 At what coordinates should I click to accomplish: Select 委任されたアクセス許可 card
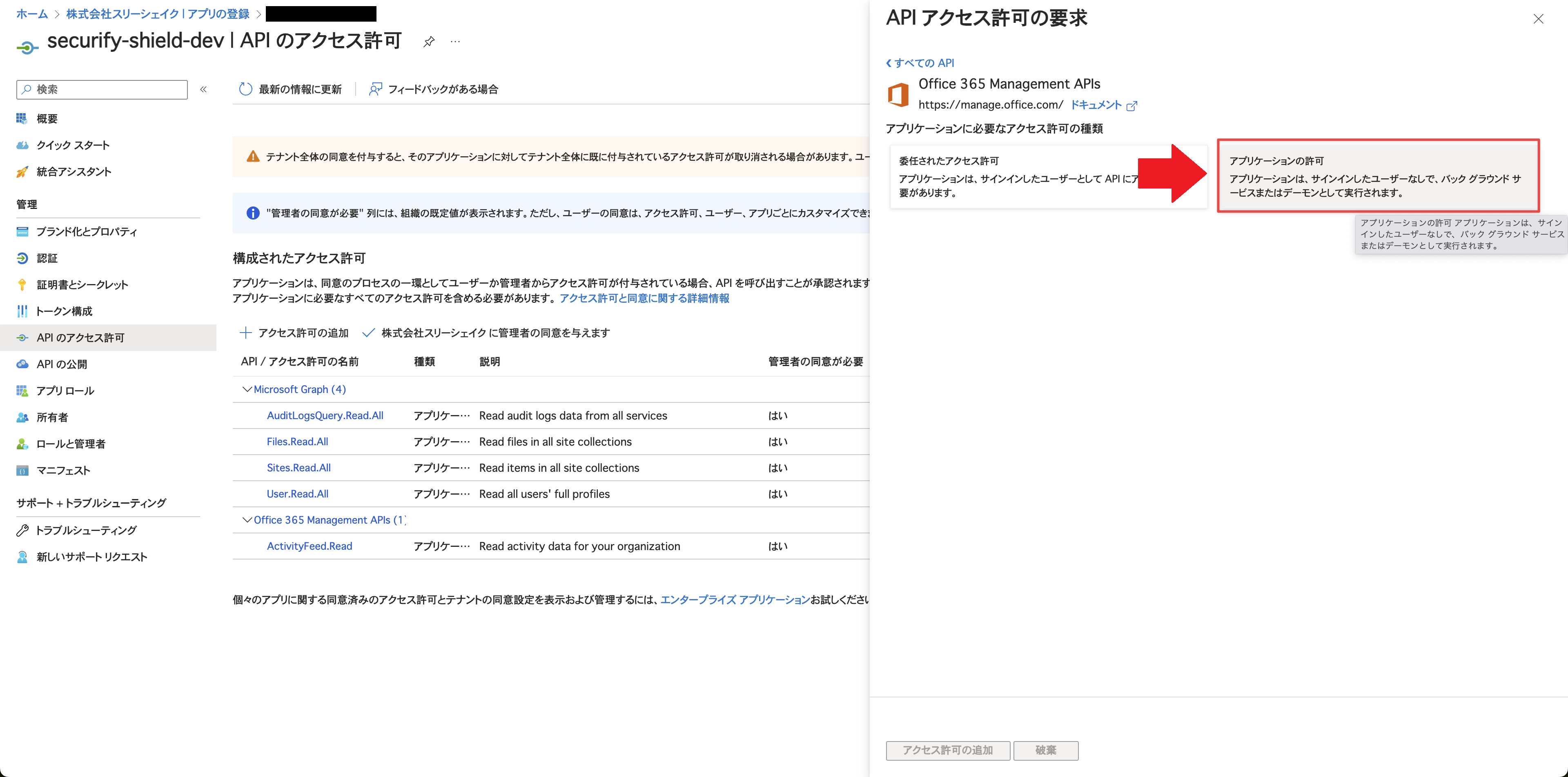[x=1048, y=176]
